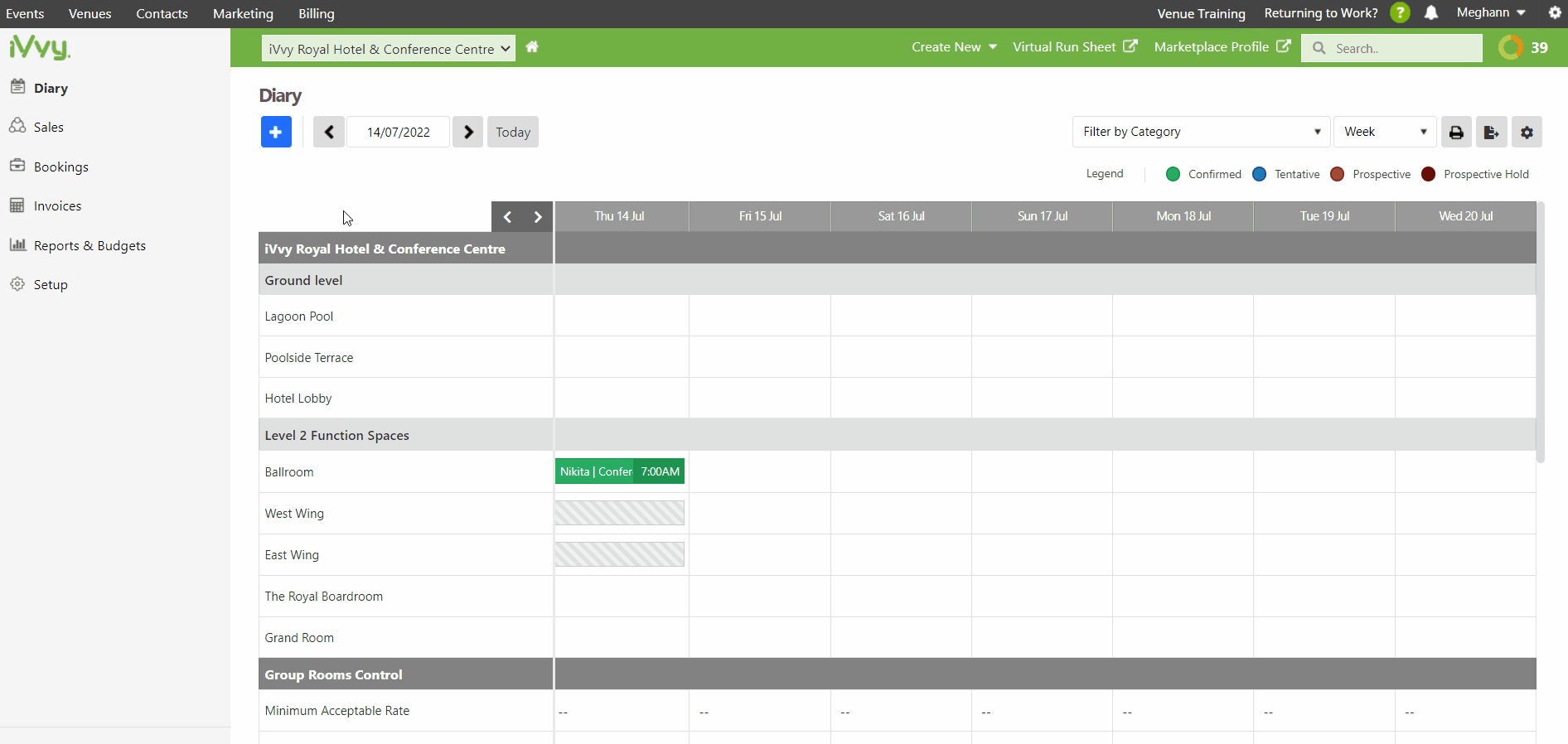Change Week view dropdown
Image resolution: width=1568 pixels, height=744 pixels.
coord(1385,132)
